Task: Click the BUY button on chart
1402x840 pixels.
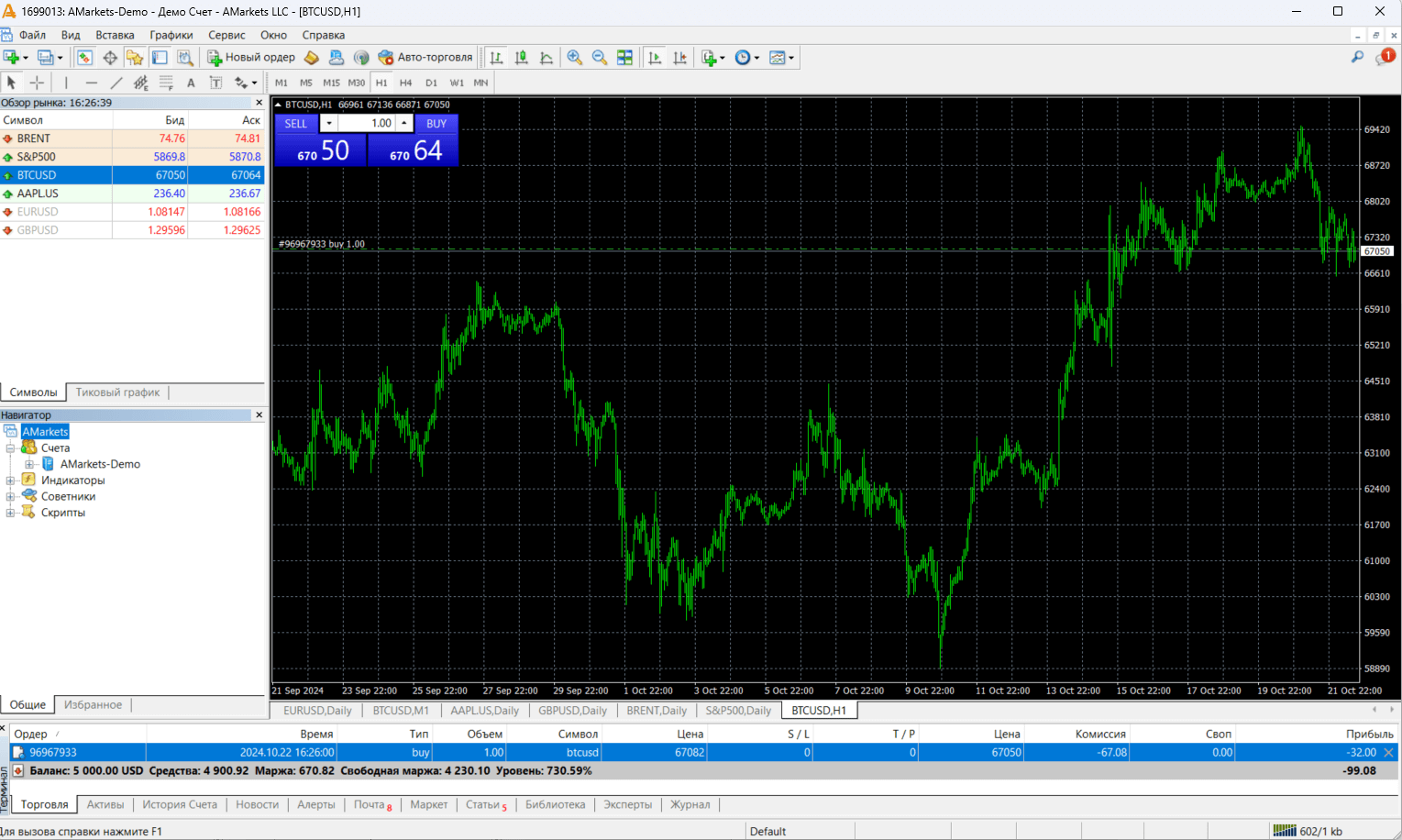Action: tap(436, 123)
